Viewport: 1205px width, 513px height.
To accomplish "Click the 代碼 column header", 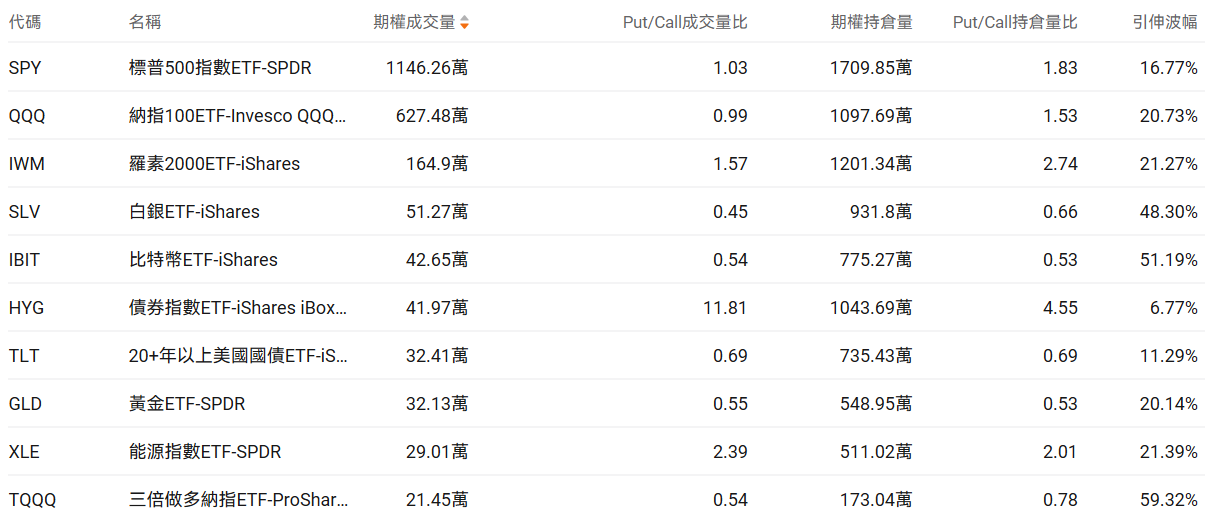I will pos(25,22).
